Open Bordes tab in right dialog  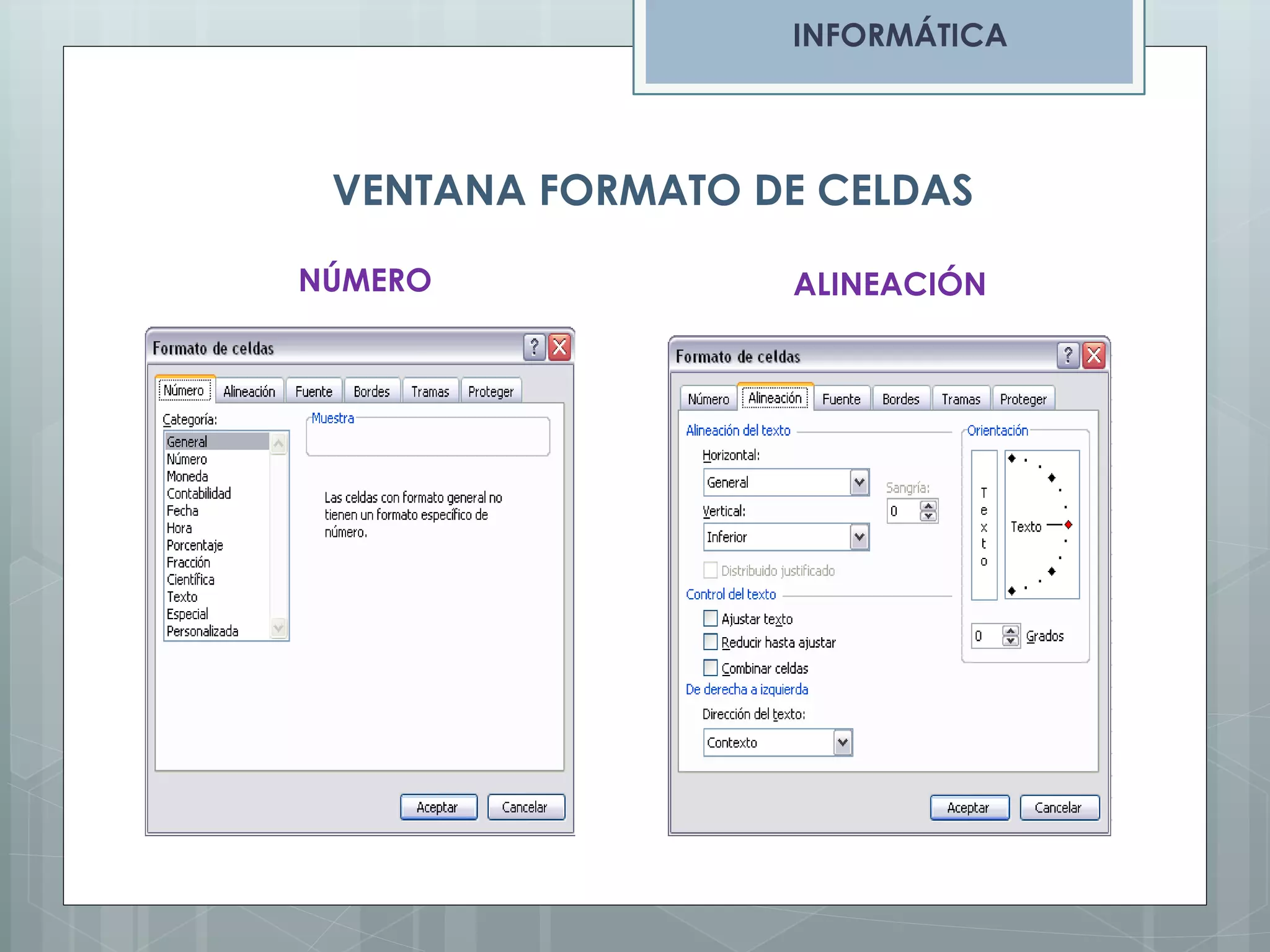(x=901, y=399)
